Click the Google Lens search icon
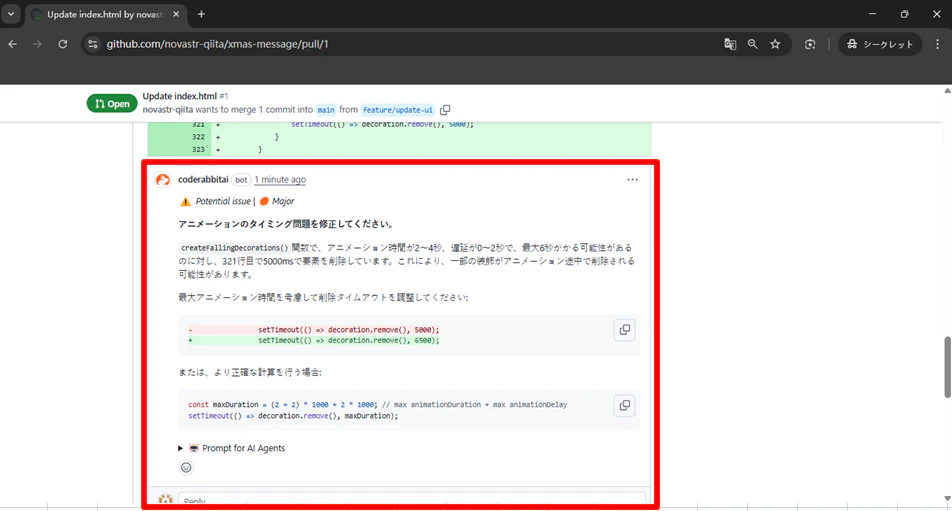Screen dimensions: 952x511 tap(810, 44)
